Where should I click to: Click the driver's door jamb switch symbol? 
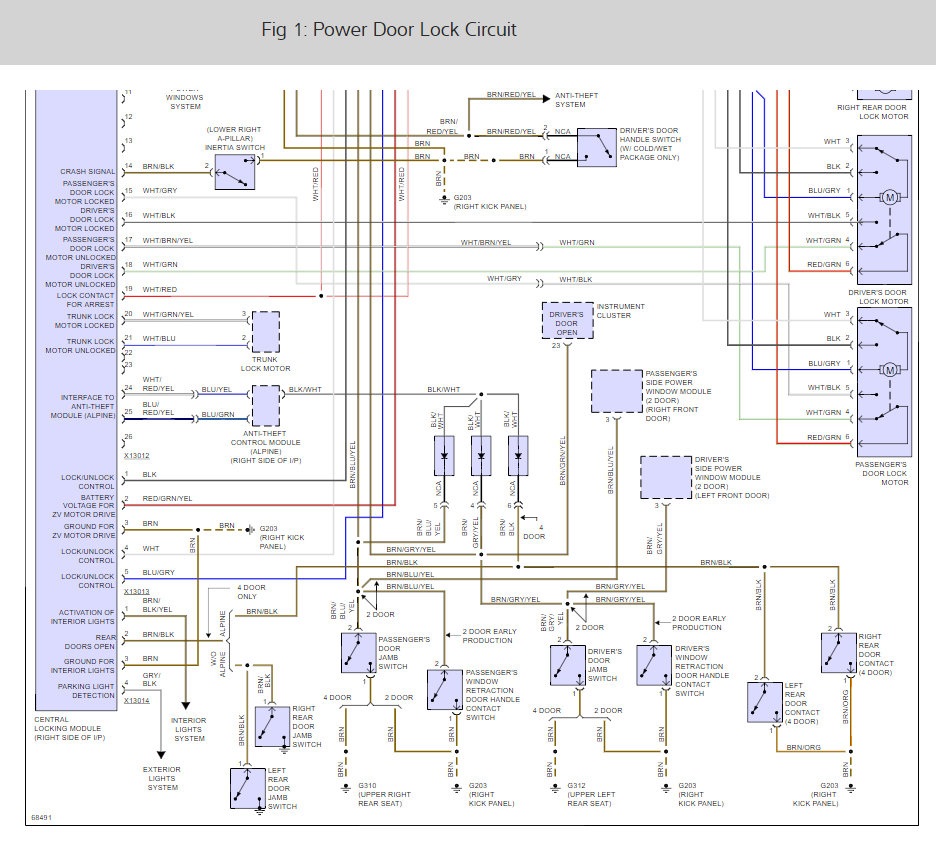568,665
